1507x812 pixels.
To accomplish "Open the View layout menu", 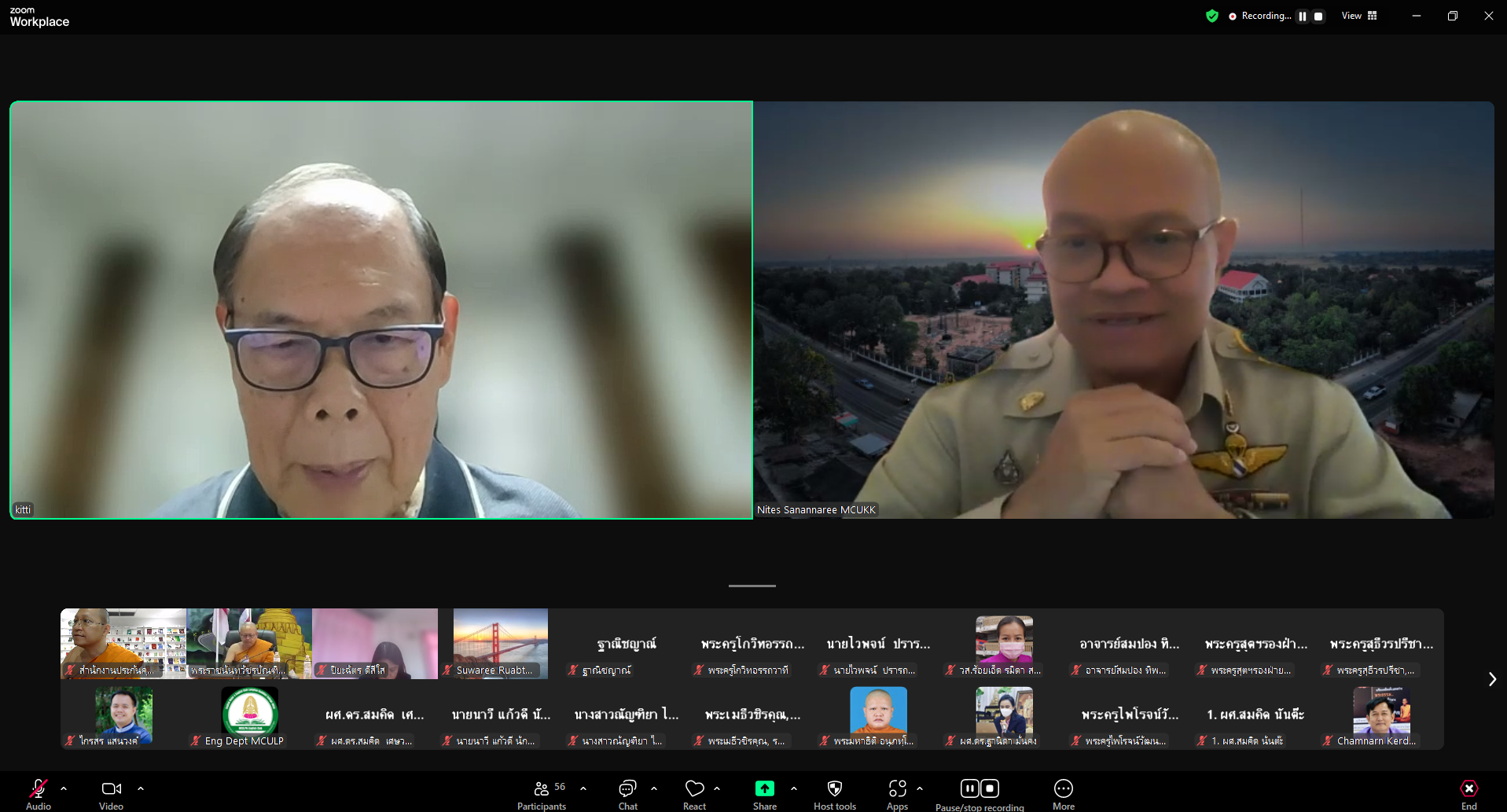I will (1359, 16).
